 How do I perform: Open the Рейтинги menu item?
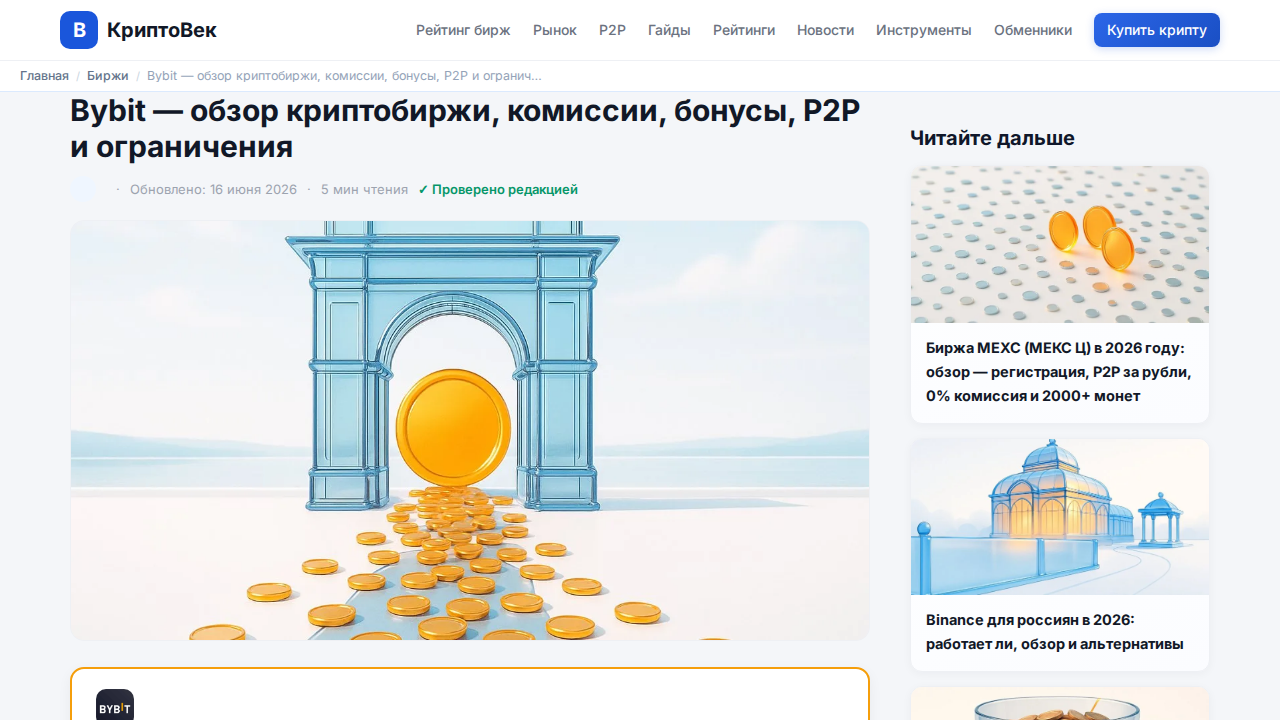744,30
